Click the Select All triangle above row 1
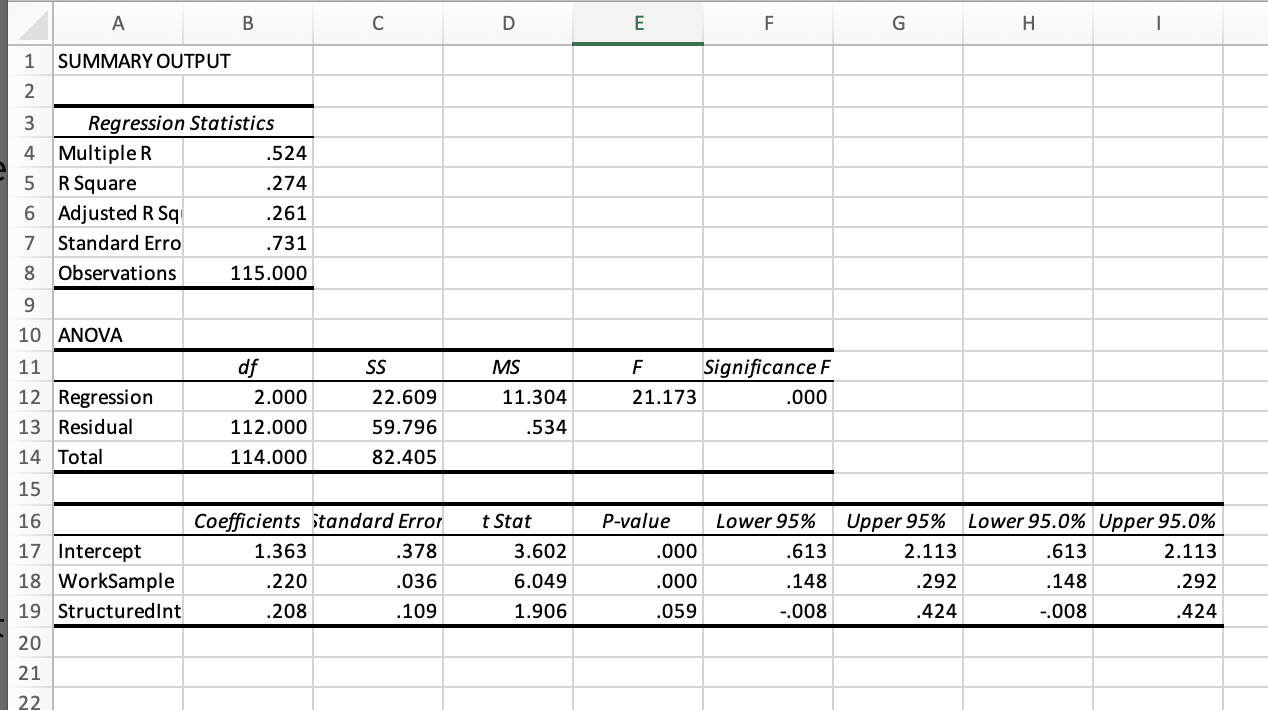Image resolution: width=1268 pixels, height=710 pixels. click(x=30, y=22)
